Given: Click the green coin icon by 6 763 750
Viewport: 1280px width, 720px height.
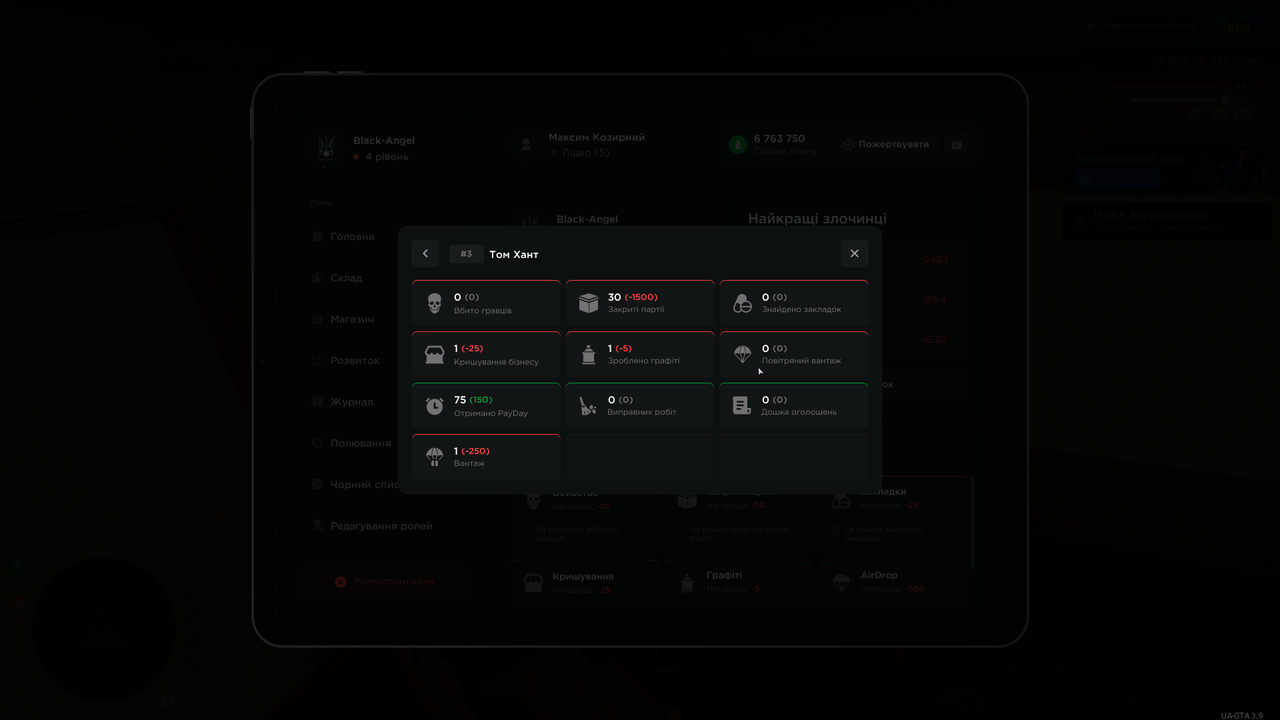Looking at the screenshot, I should click(x=738, y=145).
